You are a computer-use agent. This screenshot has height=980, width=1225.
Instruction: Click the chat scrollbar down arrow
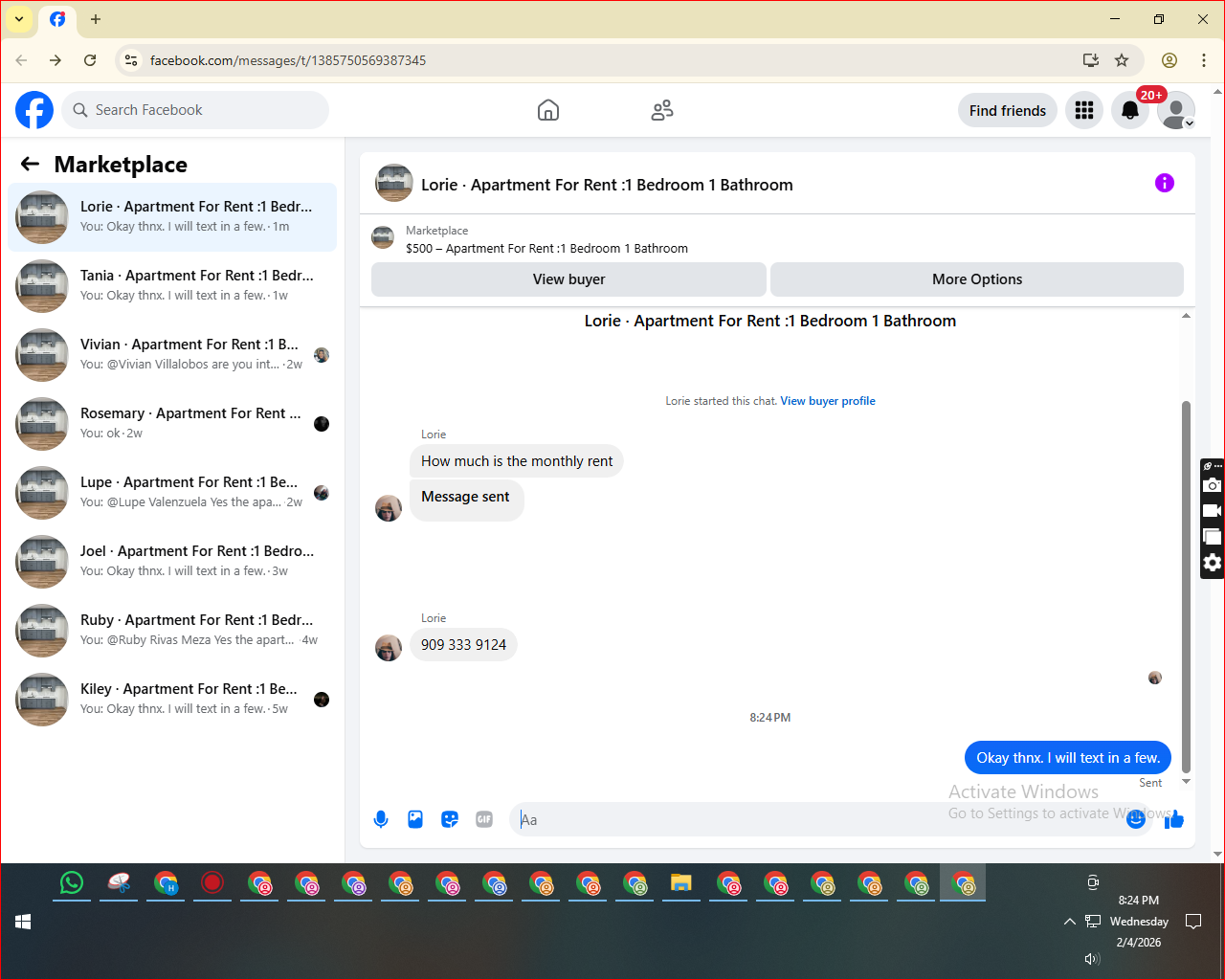point(1186,782)
